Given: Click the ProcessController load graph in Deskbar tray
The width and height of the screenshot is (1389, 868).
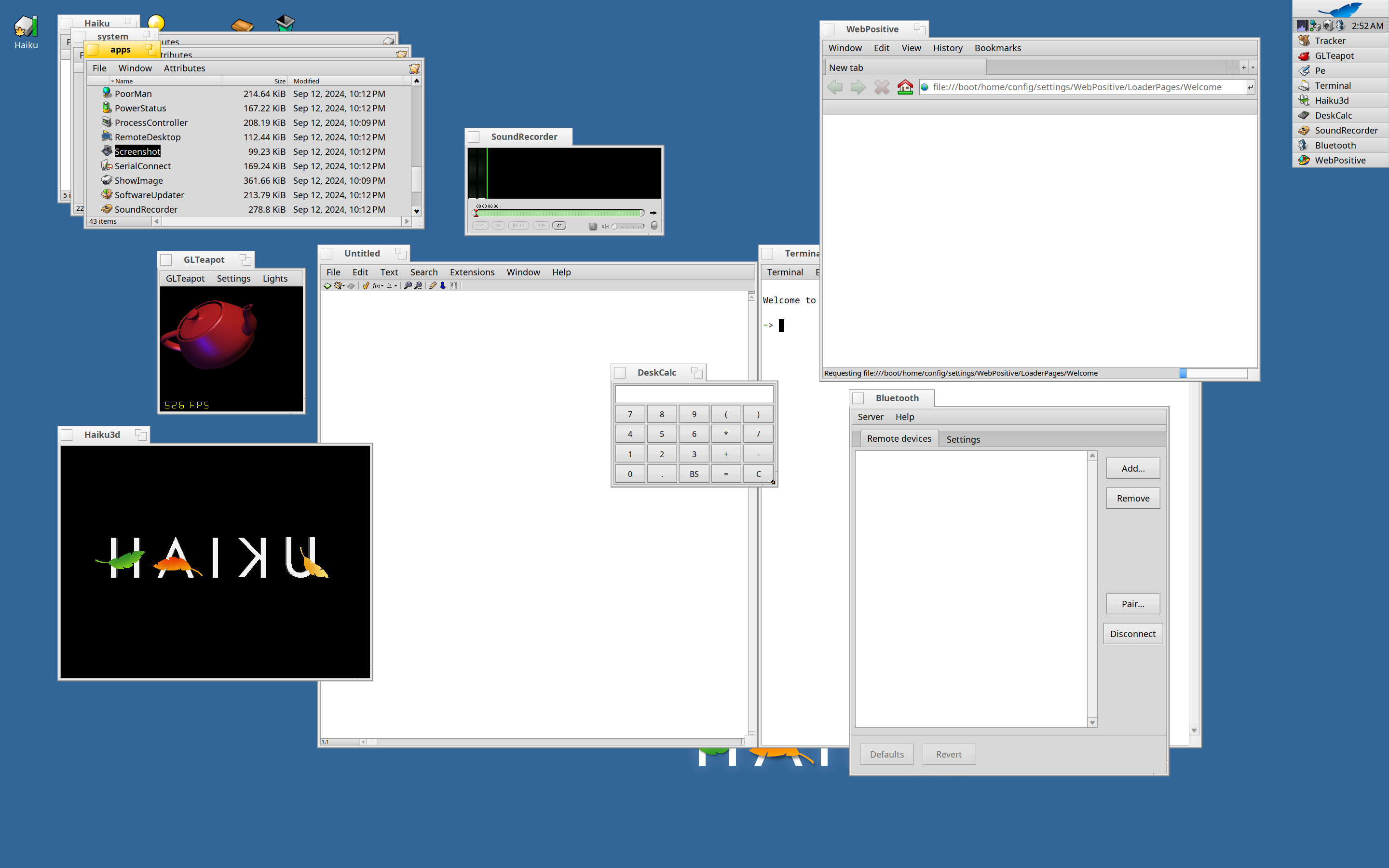Looking at the screenshot, I should coord(1302,26).
